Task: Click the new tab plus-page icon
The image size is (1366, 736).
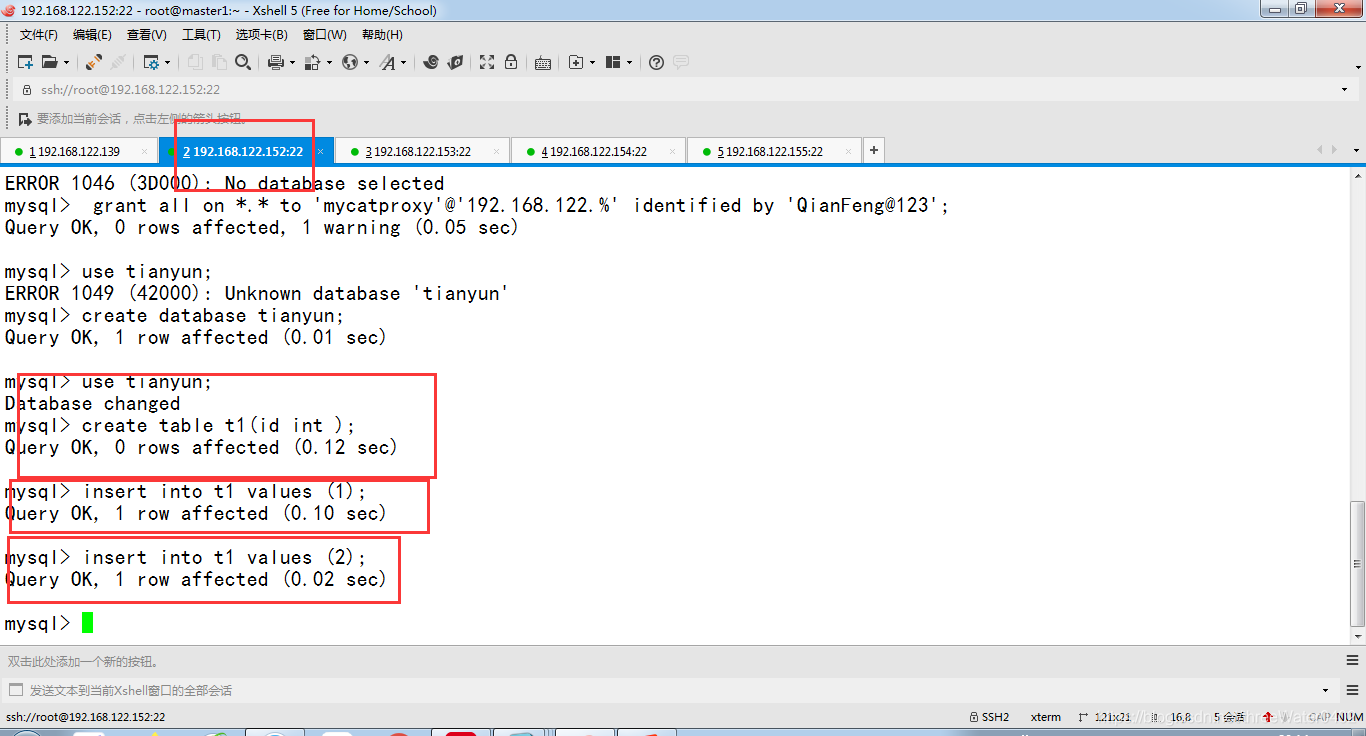Action: pyautogui.click(x=575, y=62)
